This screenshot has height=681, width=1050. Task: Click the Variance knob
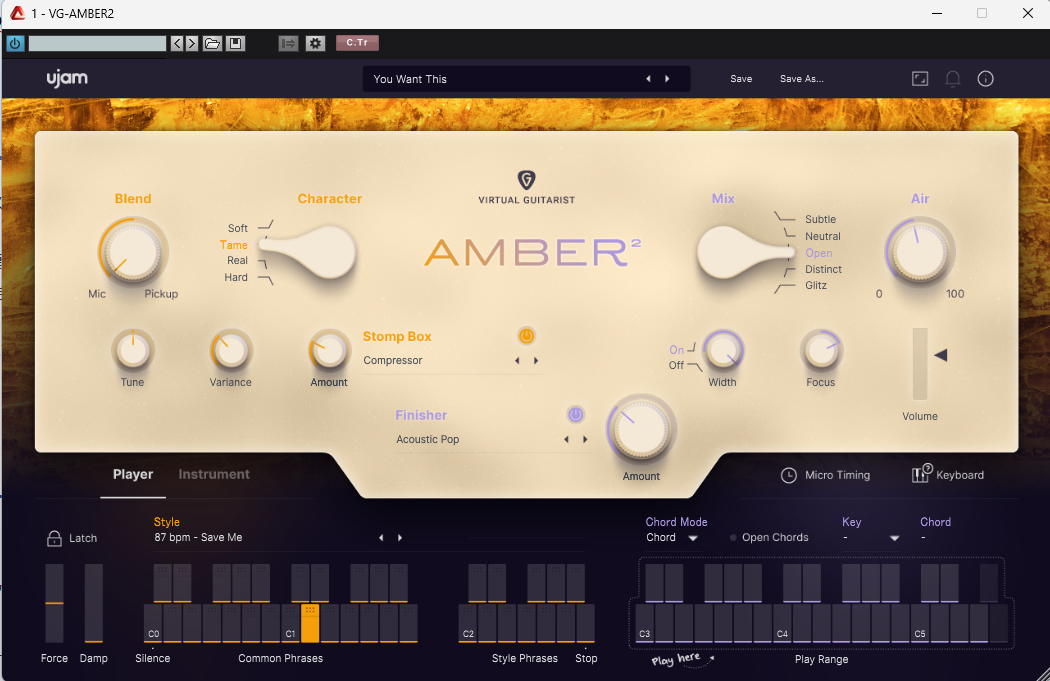pyautogui.click(x=230, y=350)
